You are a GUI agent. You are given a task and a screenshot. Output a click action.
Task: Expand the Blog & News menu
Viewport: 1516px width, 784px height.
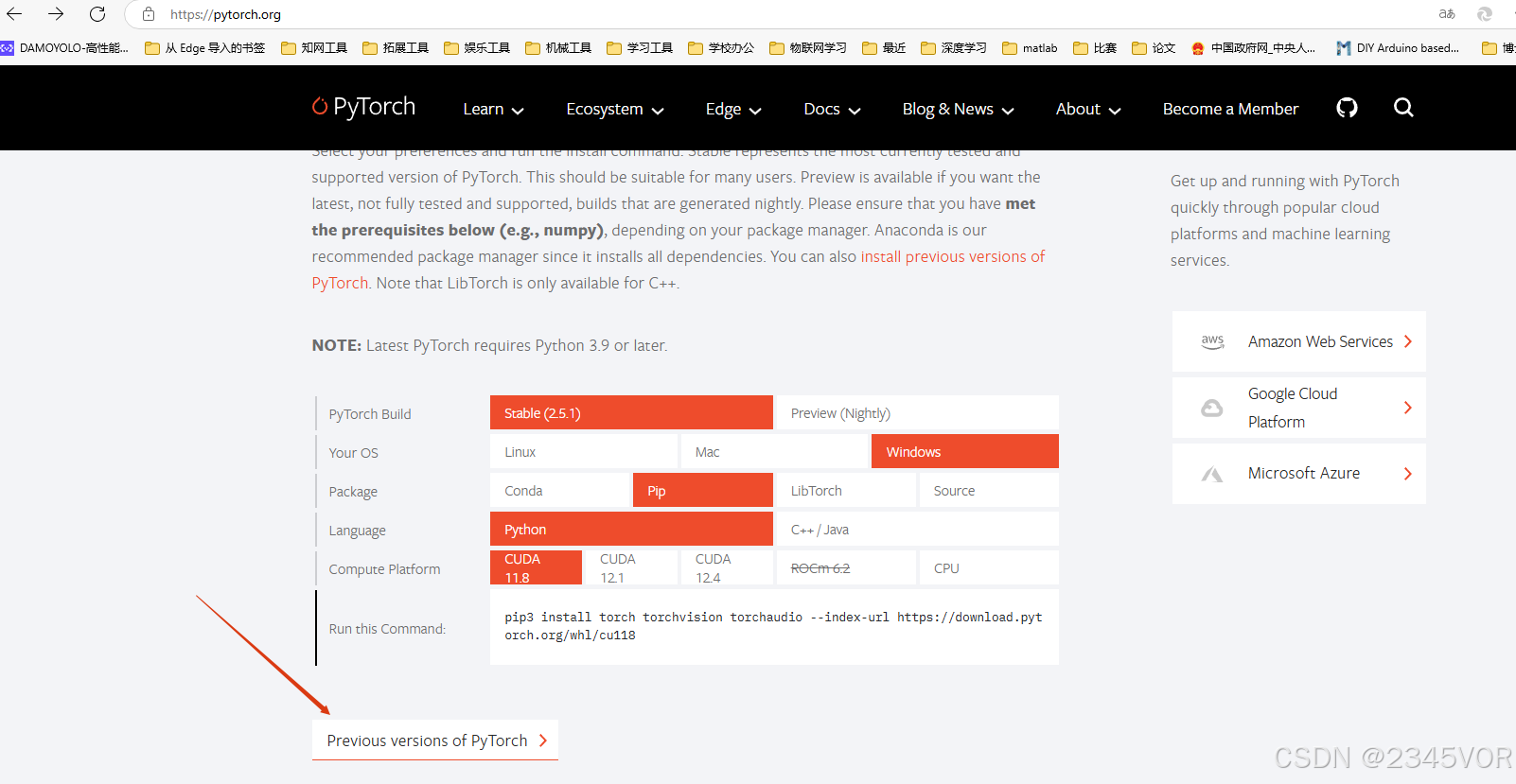click(958, 110)
